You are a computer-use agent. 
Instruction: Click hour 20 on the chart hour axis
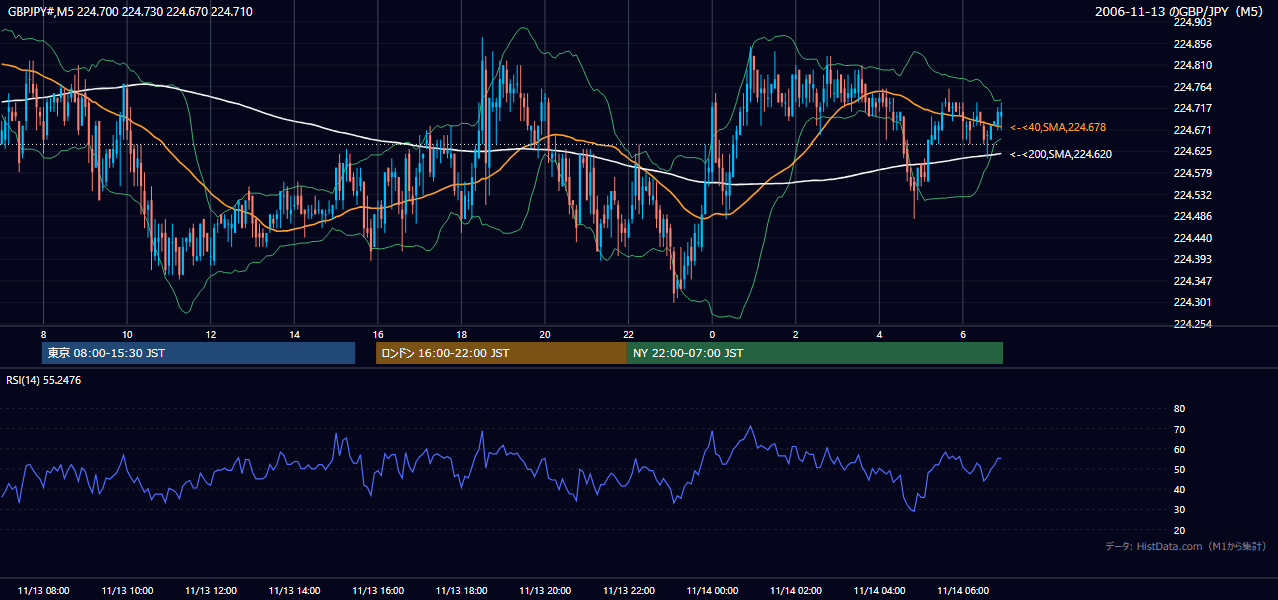click(545, 334)
